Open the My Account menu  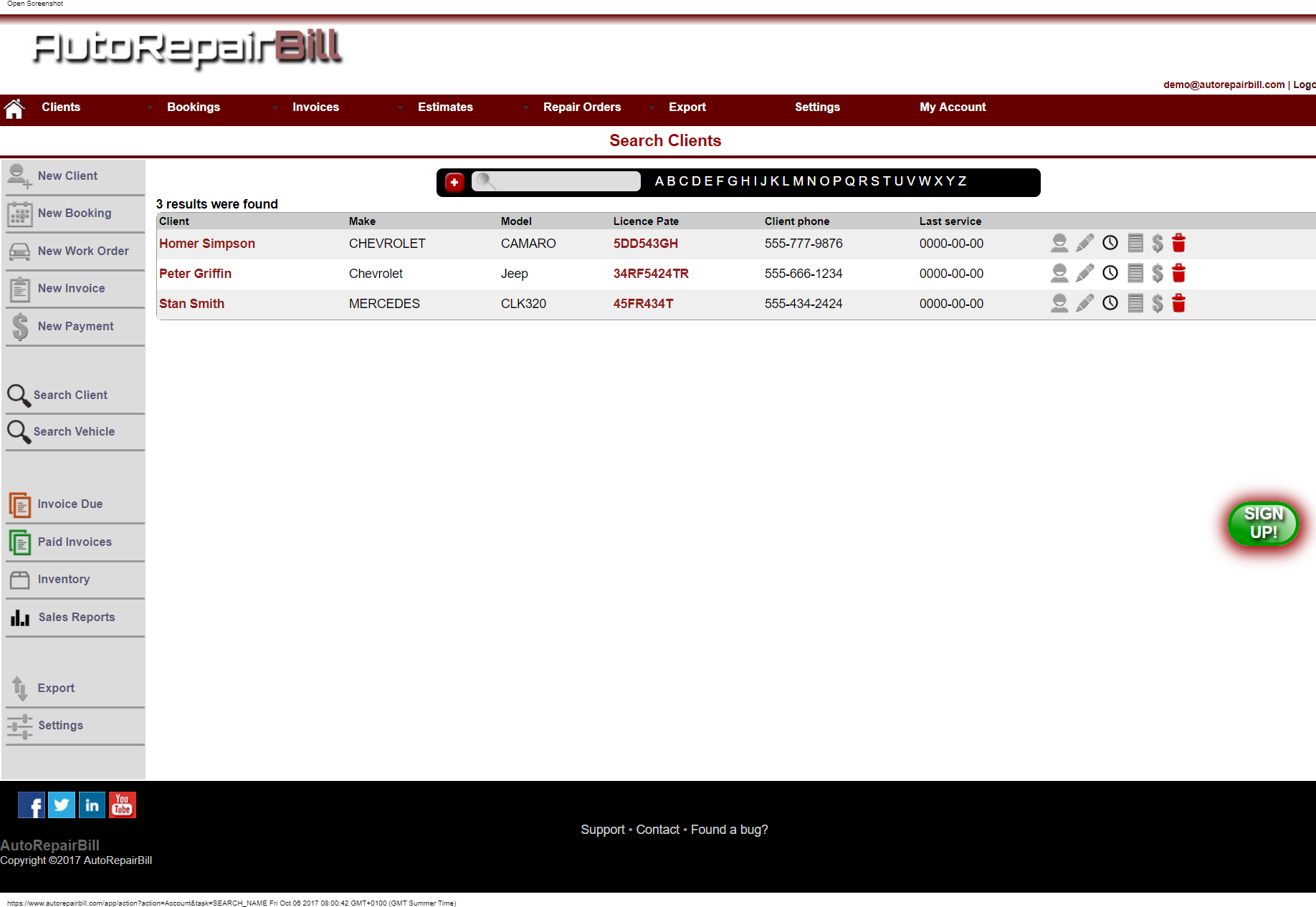point(953,107)
